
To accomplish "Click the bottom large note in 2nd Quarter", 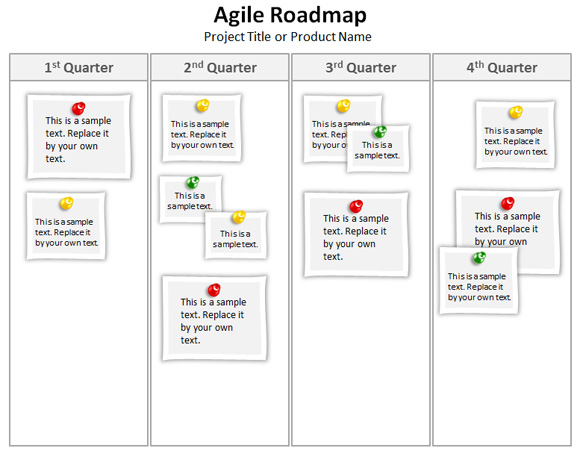I will point(215,318).
